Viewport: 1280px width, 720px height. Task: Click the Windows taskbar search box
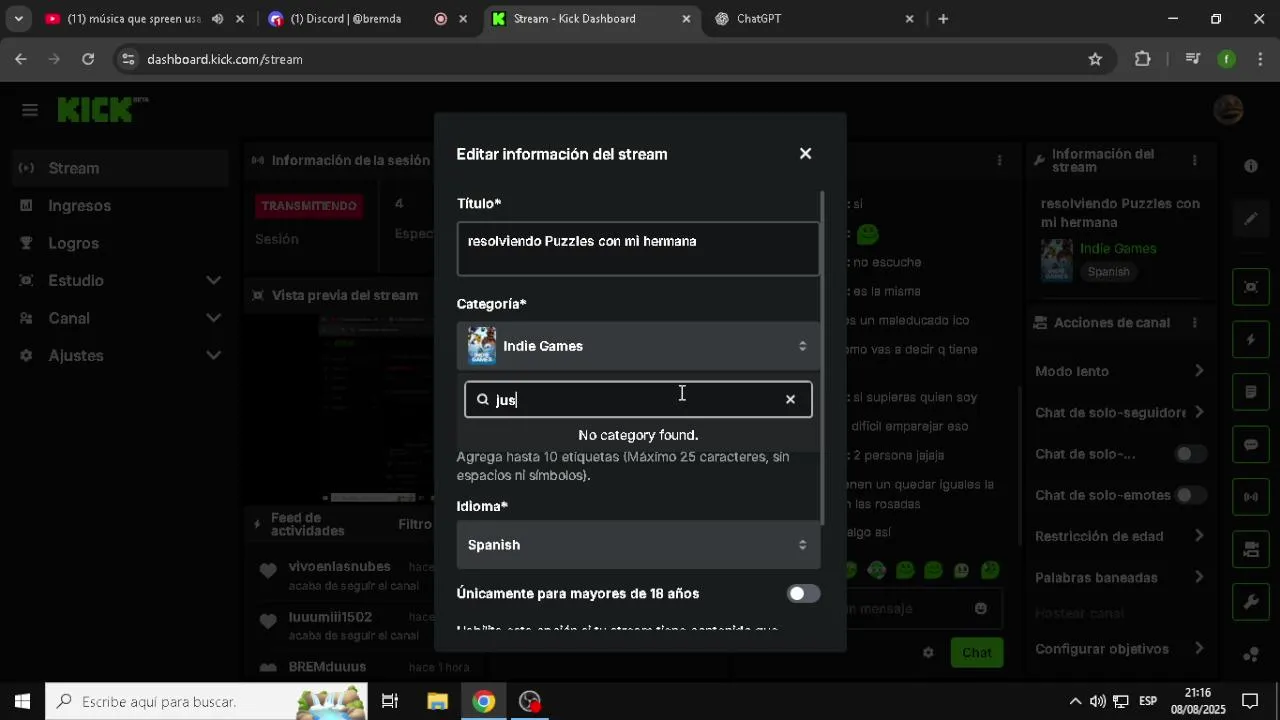(x=206, y=701)
